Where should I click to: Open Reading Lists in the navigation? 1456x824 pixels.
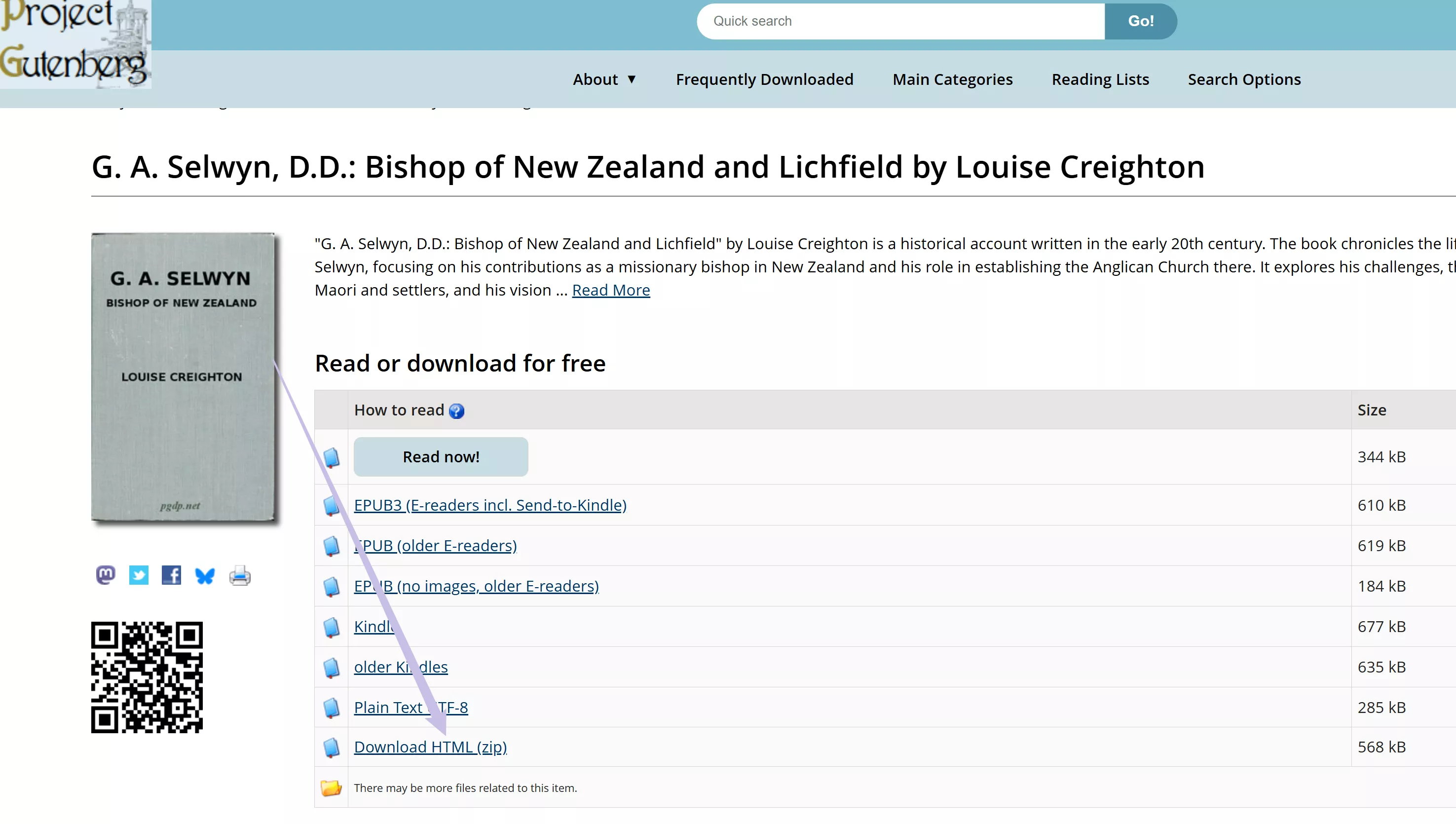[x=1100, y=79]
